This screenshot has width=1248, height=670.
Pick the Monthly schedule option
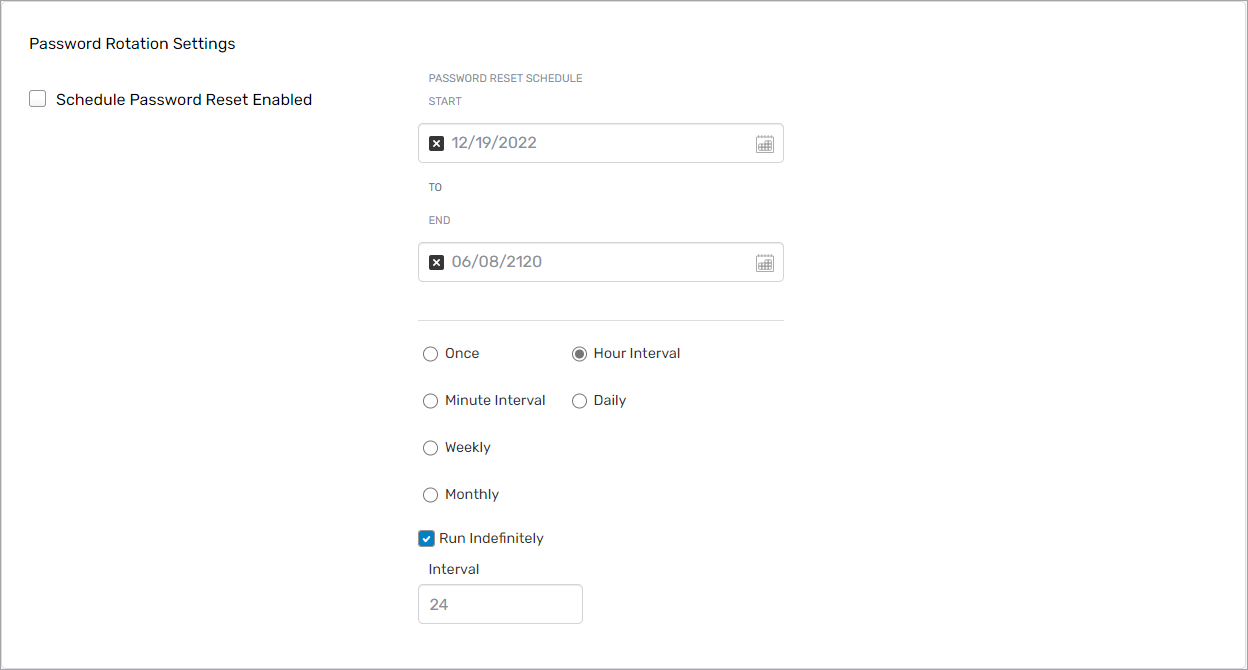[x=431, y=495]
